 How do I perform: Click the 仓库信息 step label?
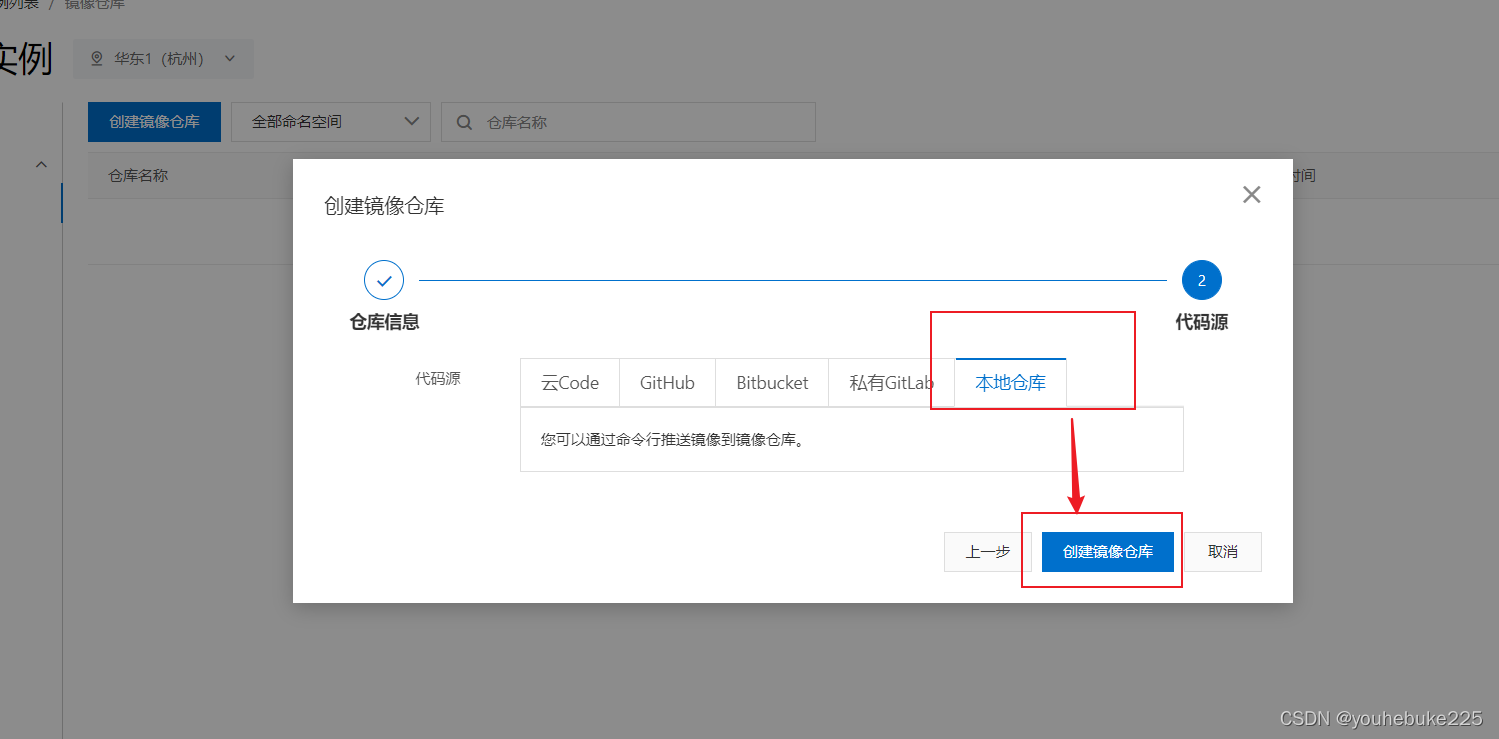pyautogui.click(x=384, y=322)
